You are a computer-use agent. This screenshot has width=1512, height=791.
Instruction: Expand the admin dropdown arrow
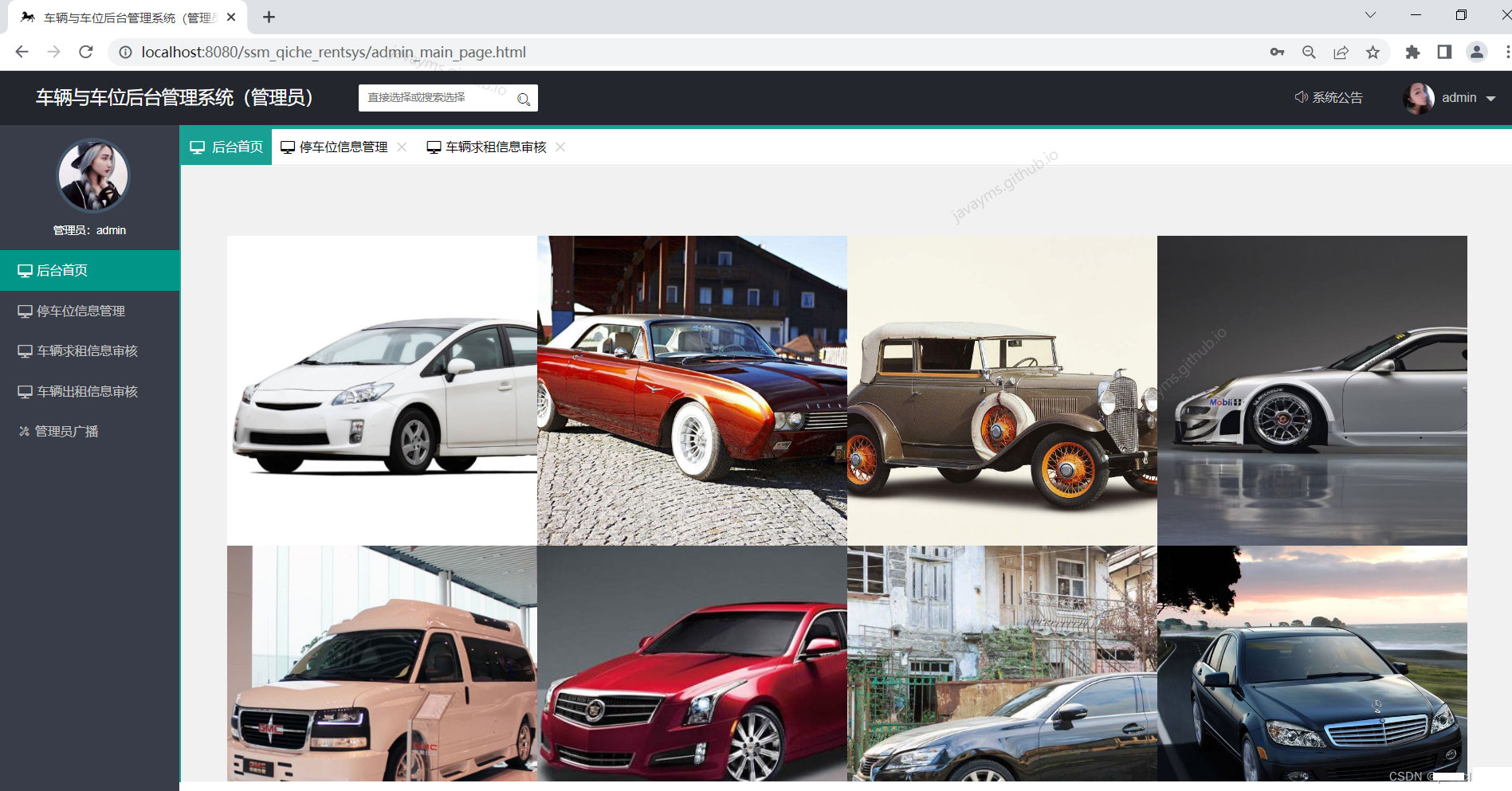(x=1490, y=99)
